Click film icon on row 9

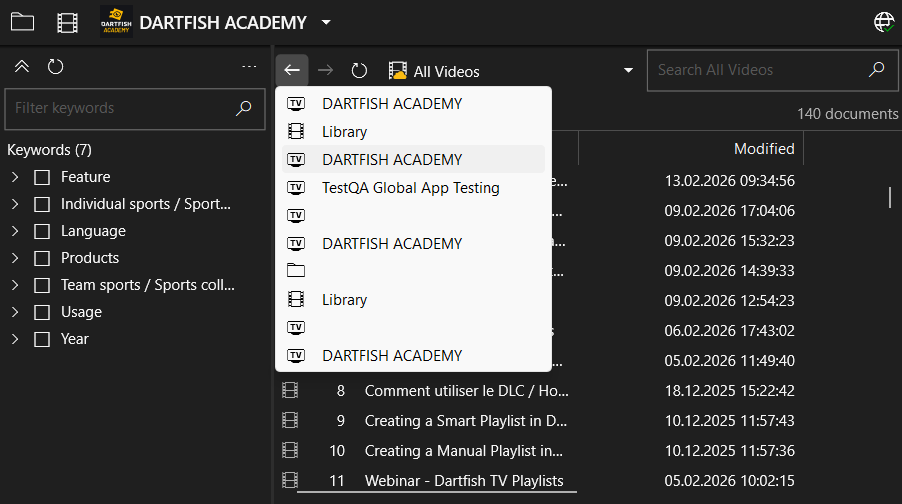pos(290,421)
